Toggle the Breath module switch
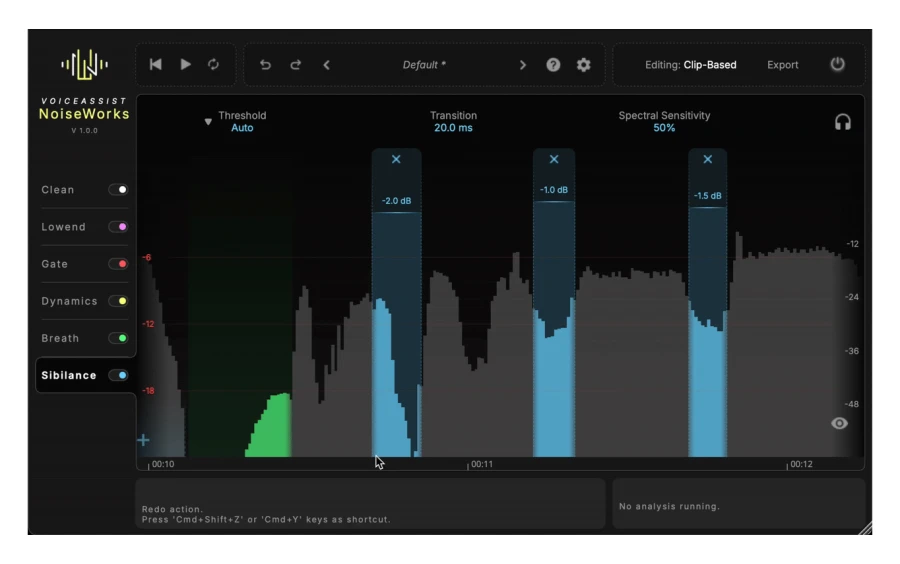 pyautogui.click(x=118, y=339)
